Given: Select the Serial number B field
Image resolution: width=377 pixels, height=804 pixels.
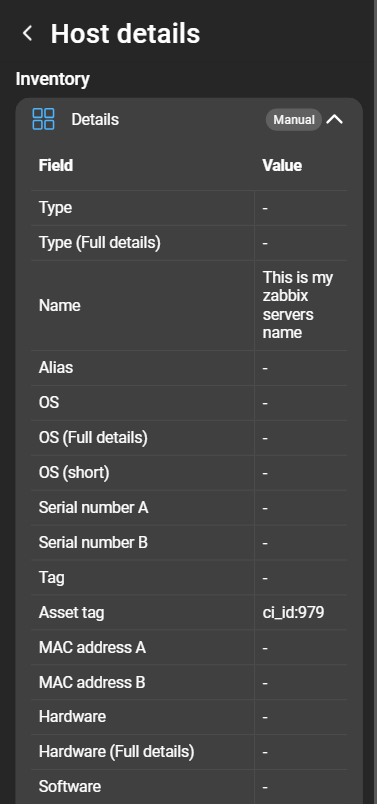Looking at the screenshot, I should pyautogui.click(x=93, y=542).
